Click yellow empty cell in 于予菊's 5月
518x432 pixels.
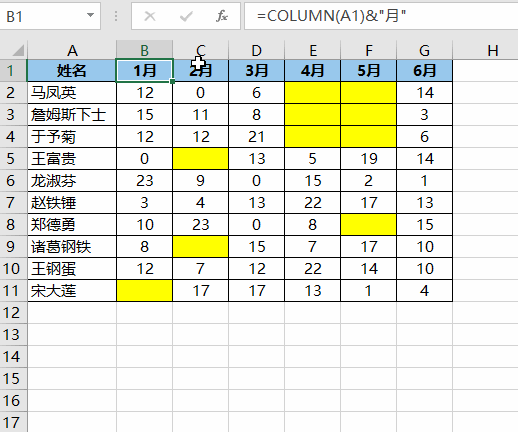tap(368, 137)
